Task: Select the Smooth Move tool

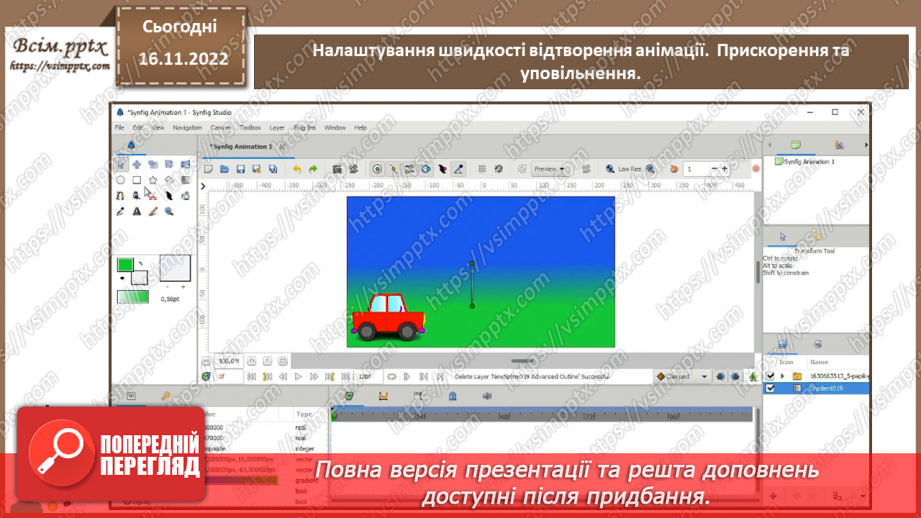Action: (x=137, y=164)
